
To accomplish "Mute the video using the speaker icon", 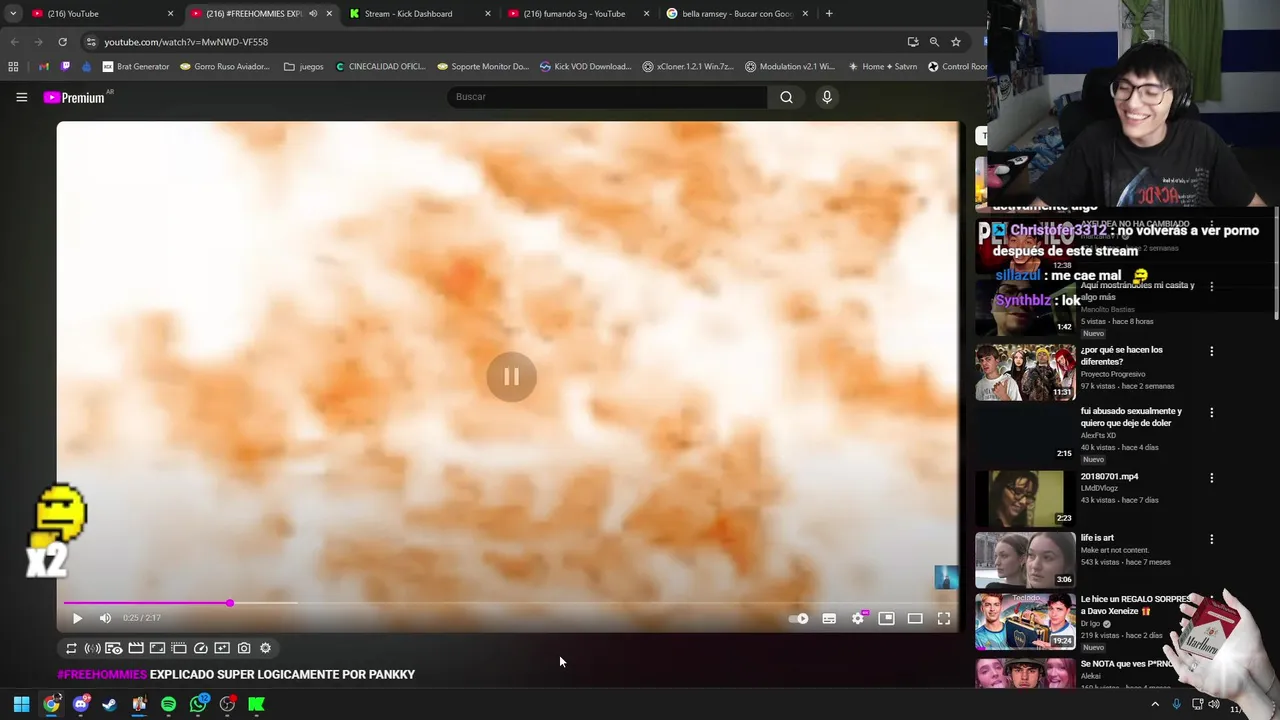I will [105, 618].
